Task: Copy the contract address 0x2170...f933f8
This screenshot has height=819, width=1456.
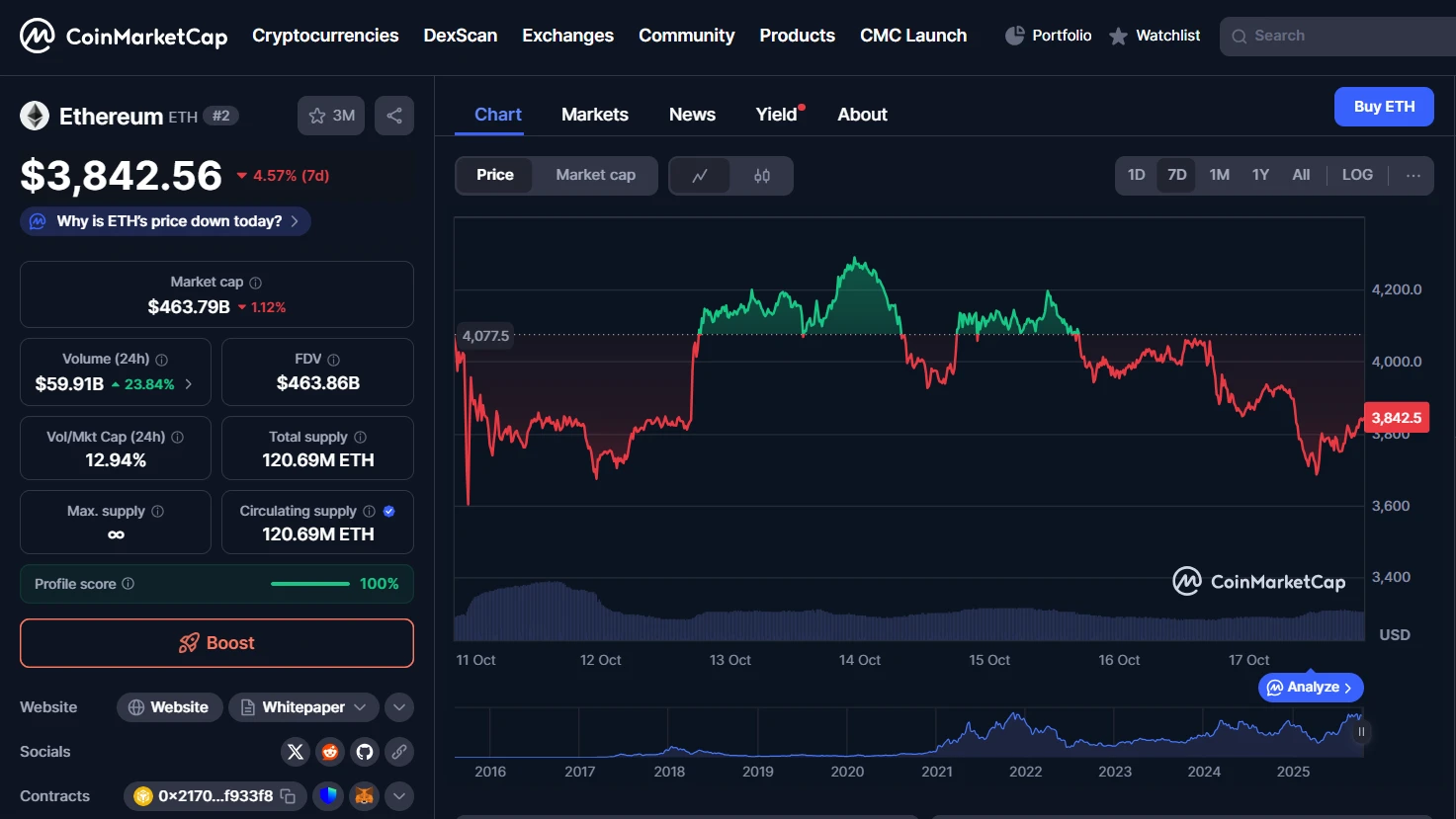Action: [288, 796]
